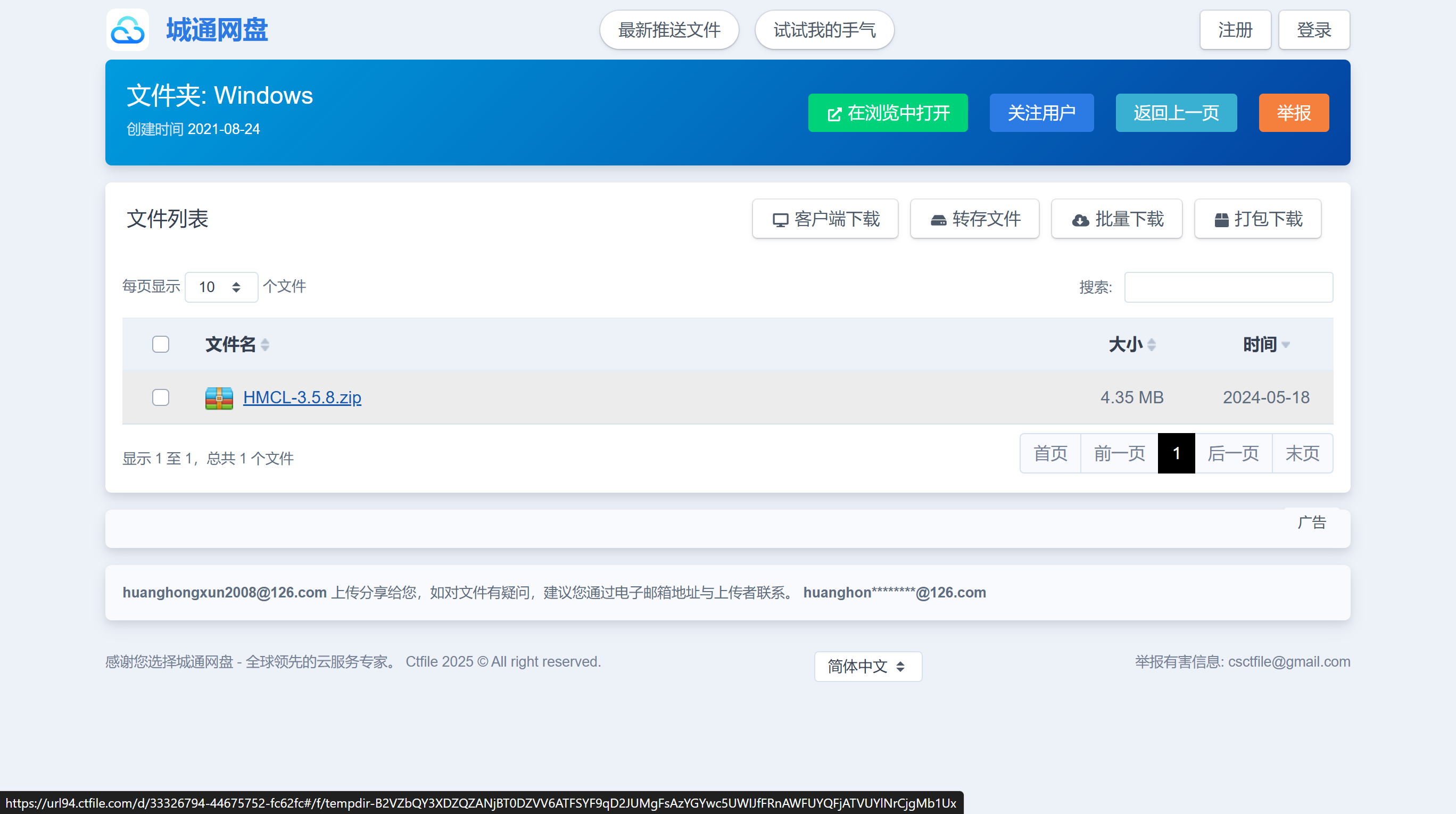
Task: Click external-link icon on 在浏览中打开
Action: [834, 114]
